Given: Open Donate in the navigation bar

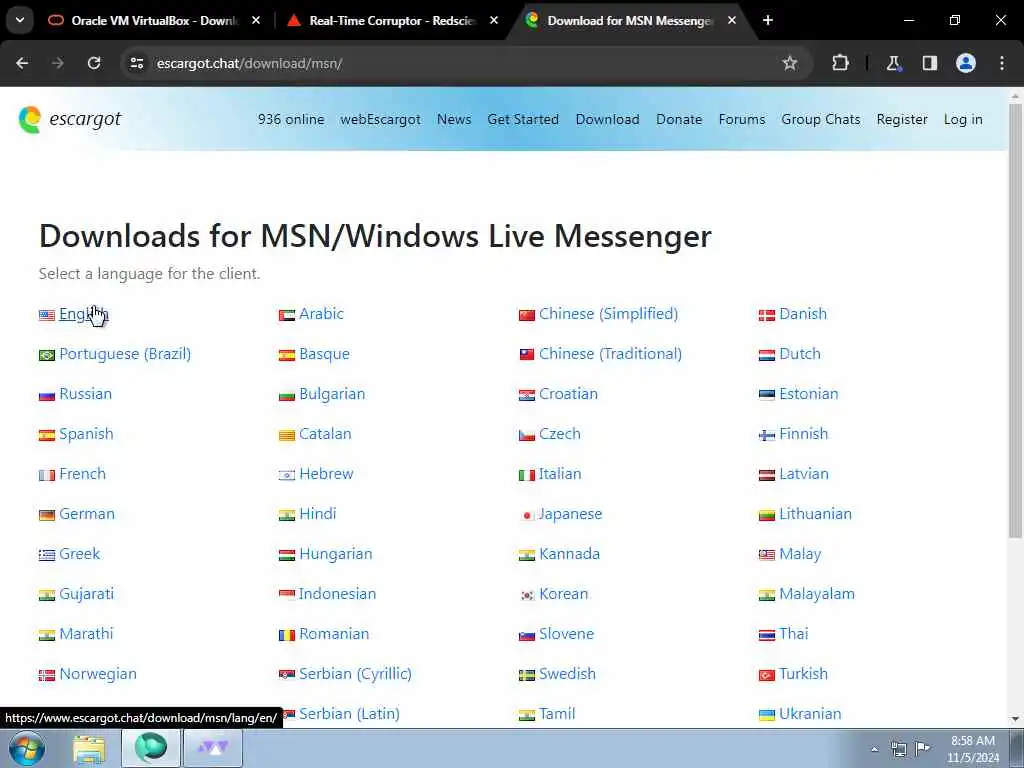Looking at the screenshot, I should click(679, 120).
